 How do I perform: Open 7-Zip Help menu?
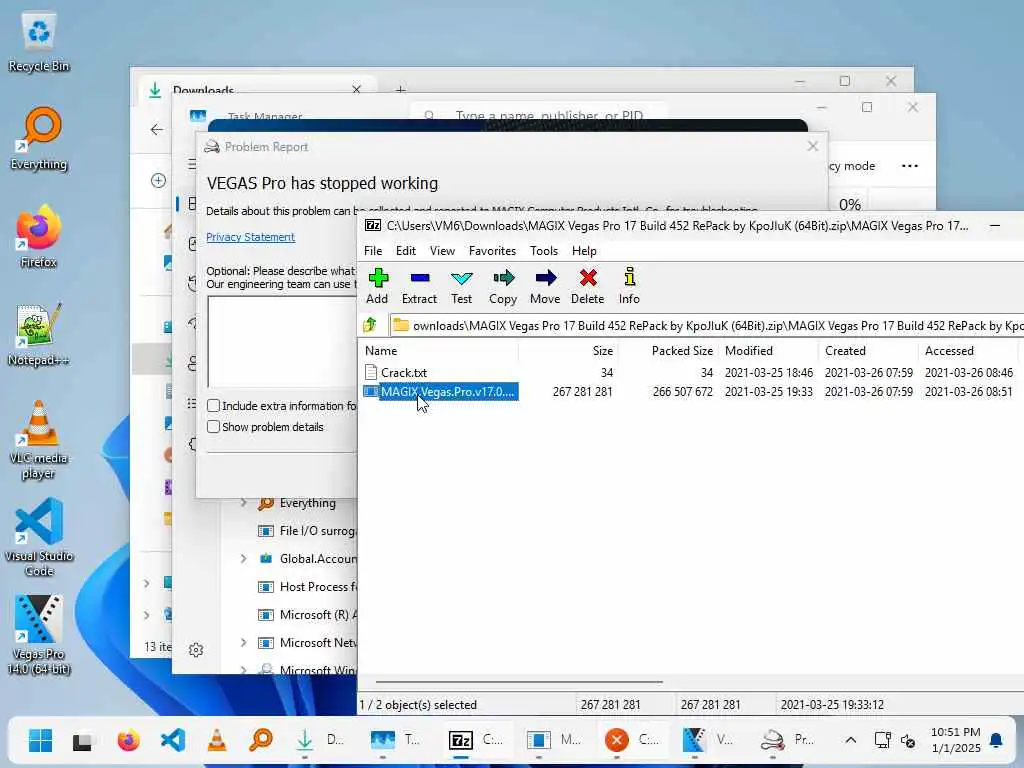(584, 251)
